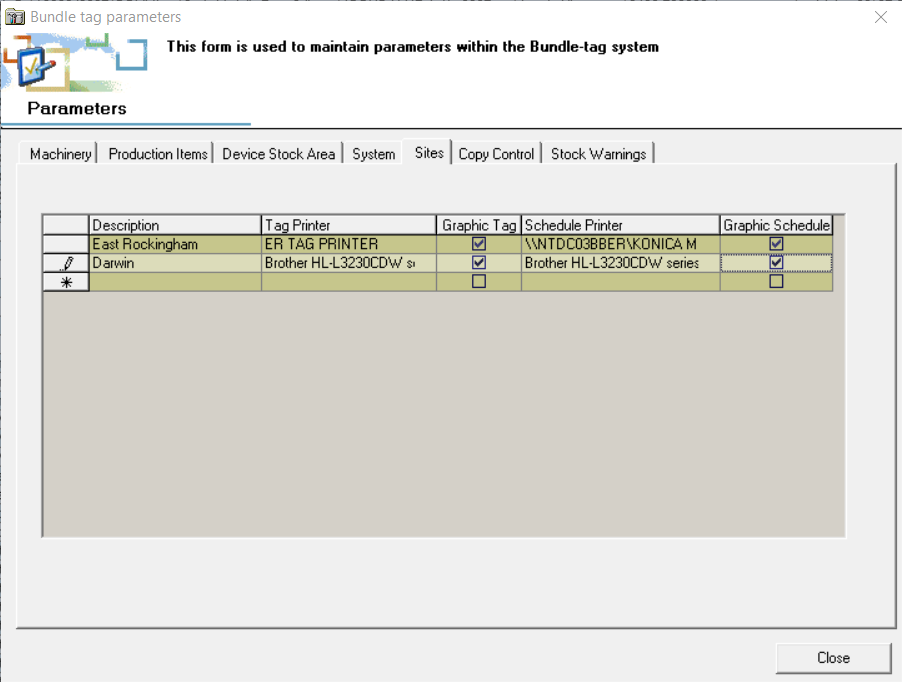Click the asterisk new record row indicator
Image resolution: width=902 pixels, height=682 pixels.
tap(65, 281)
